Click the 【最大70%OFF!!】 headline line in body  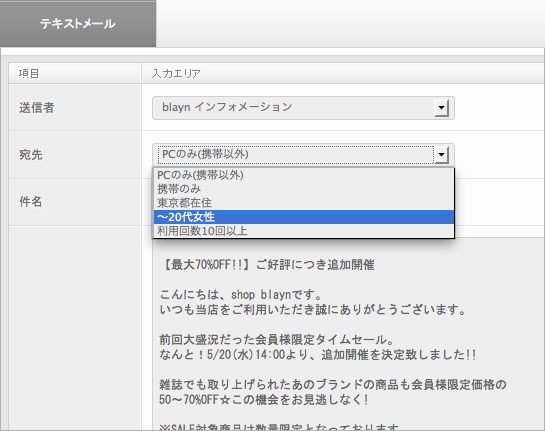click(x=267, y=265)
